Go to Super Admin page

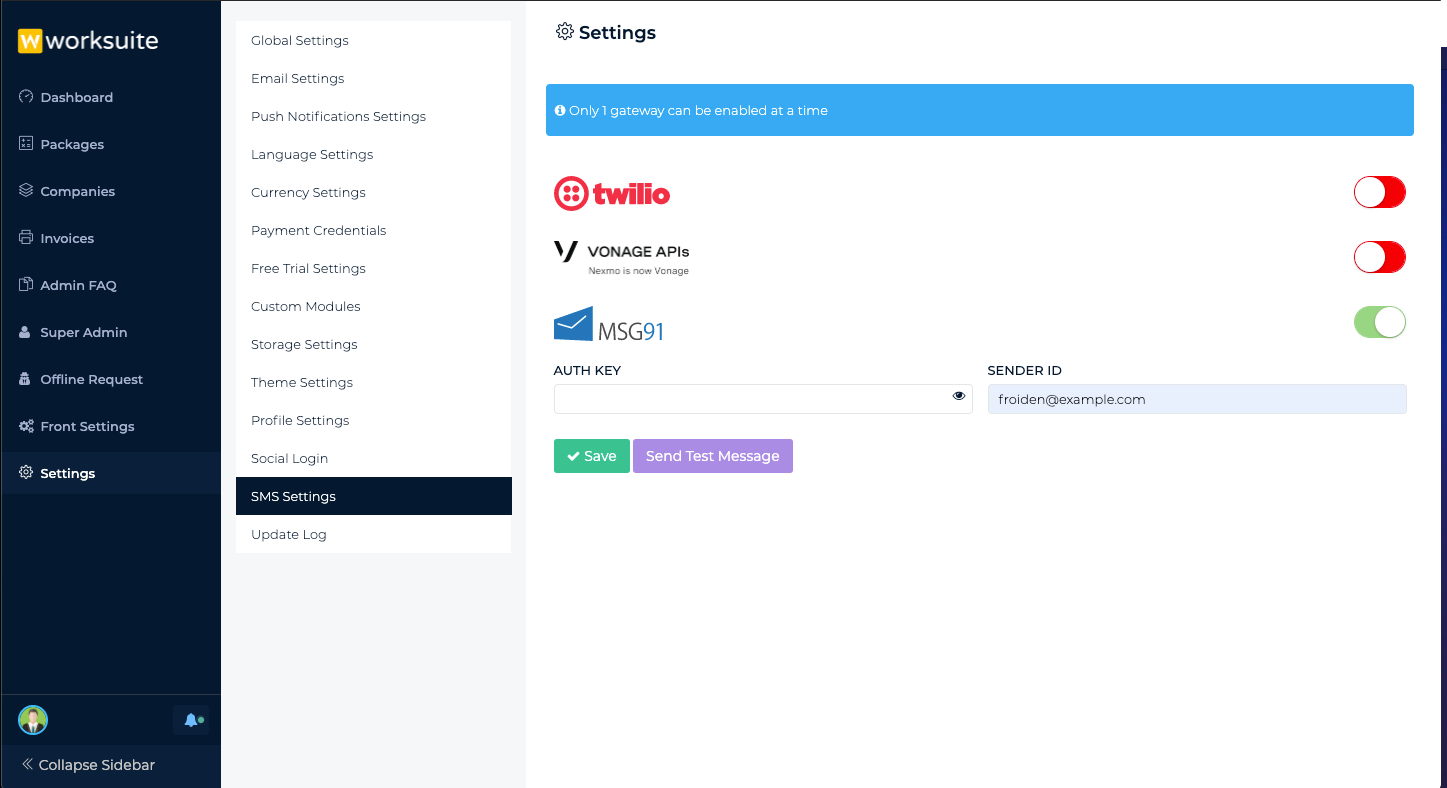(84, 332)
